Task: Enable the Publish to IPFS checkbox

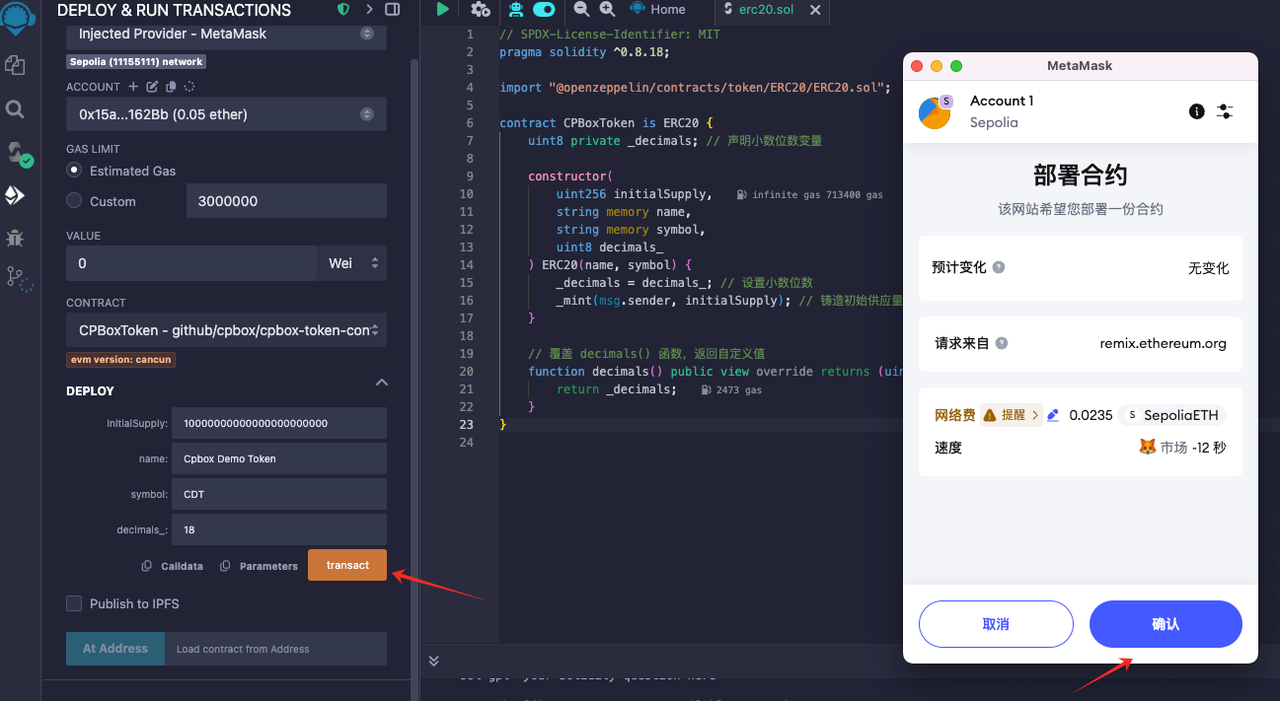Action: click(74, 603)
